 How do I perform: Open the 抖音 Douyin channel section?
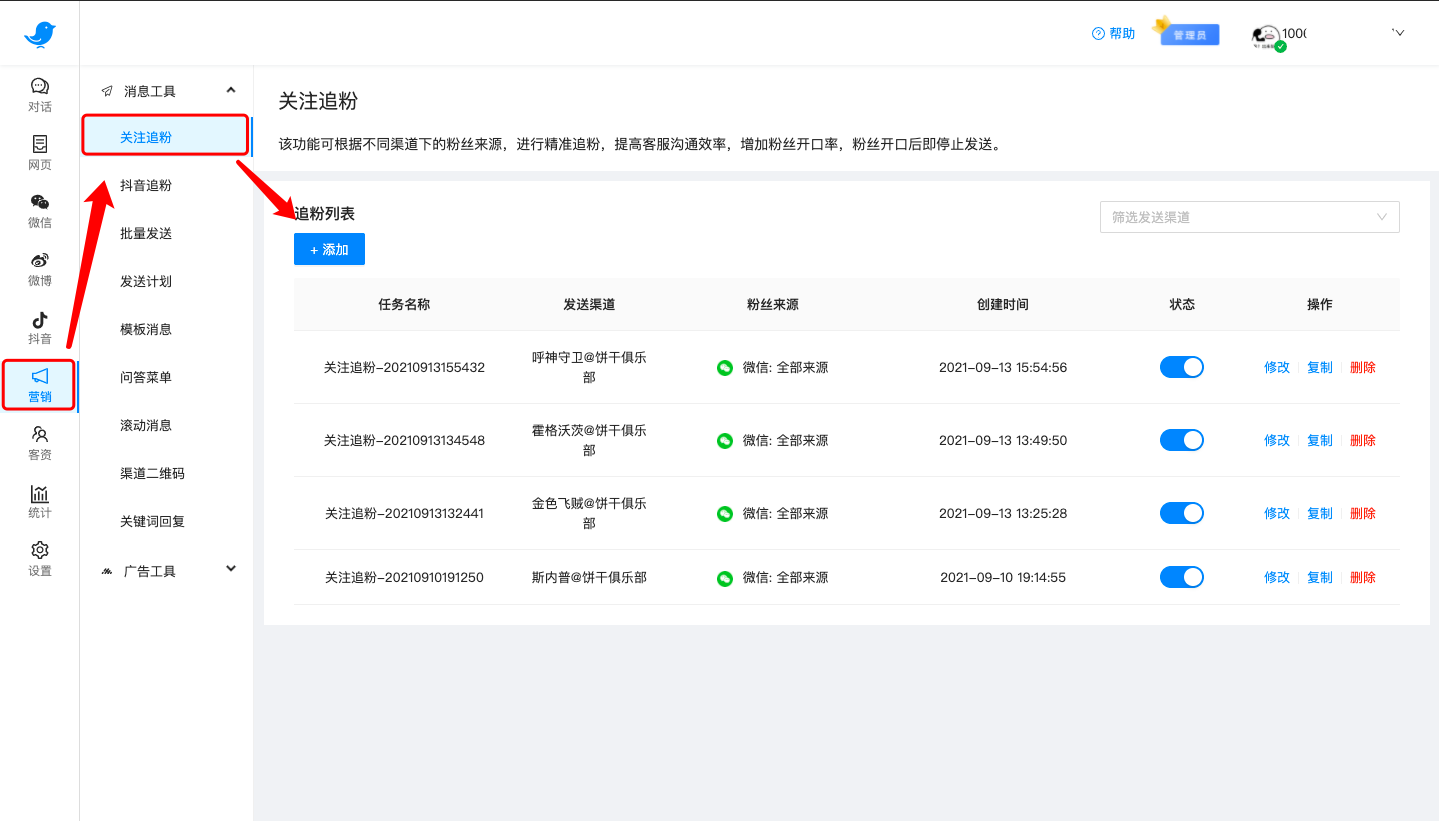(x=39, y=327)
